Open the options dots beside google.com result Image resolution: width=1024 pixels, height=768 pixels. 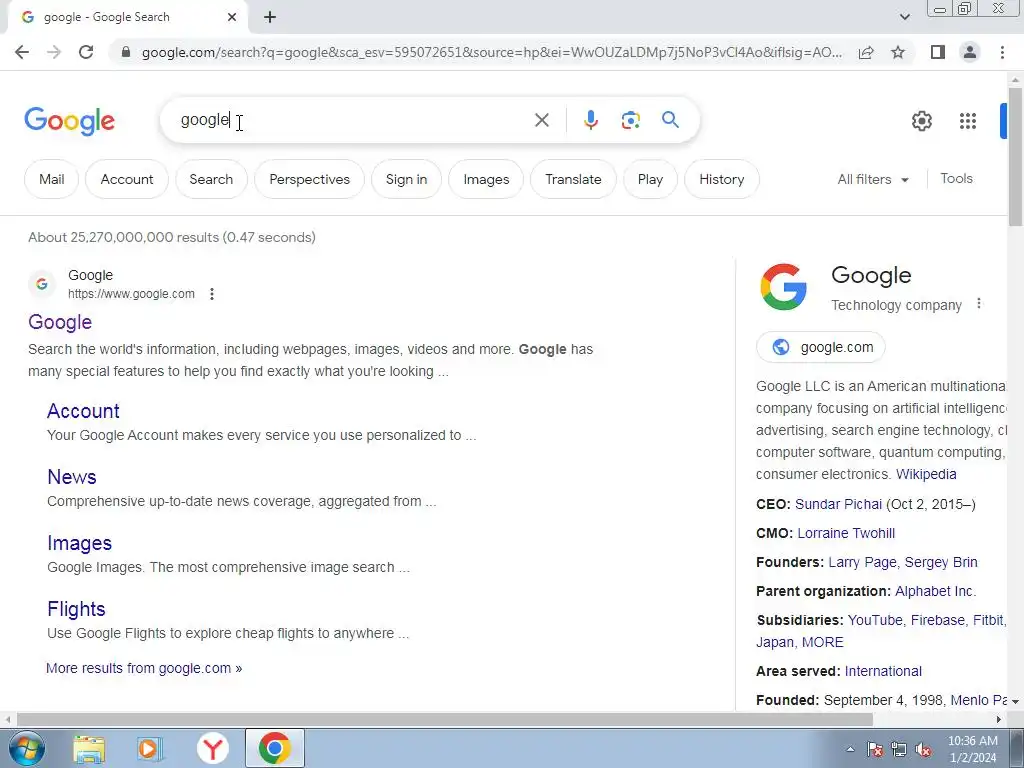pyautogui.click(x=212, y=294)
